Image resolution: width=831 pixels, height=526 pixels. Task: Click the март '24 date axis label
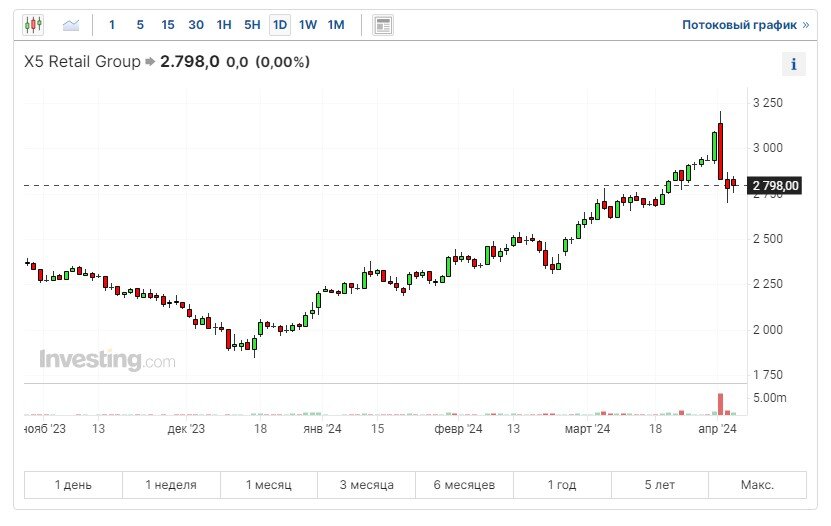587,429
